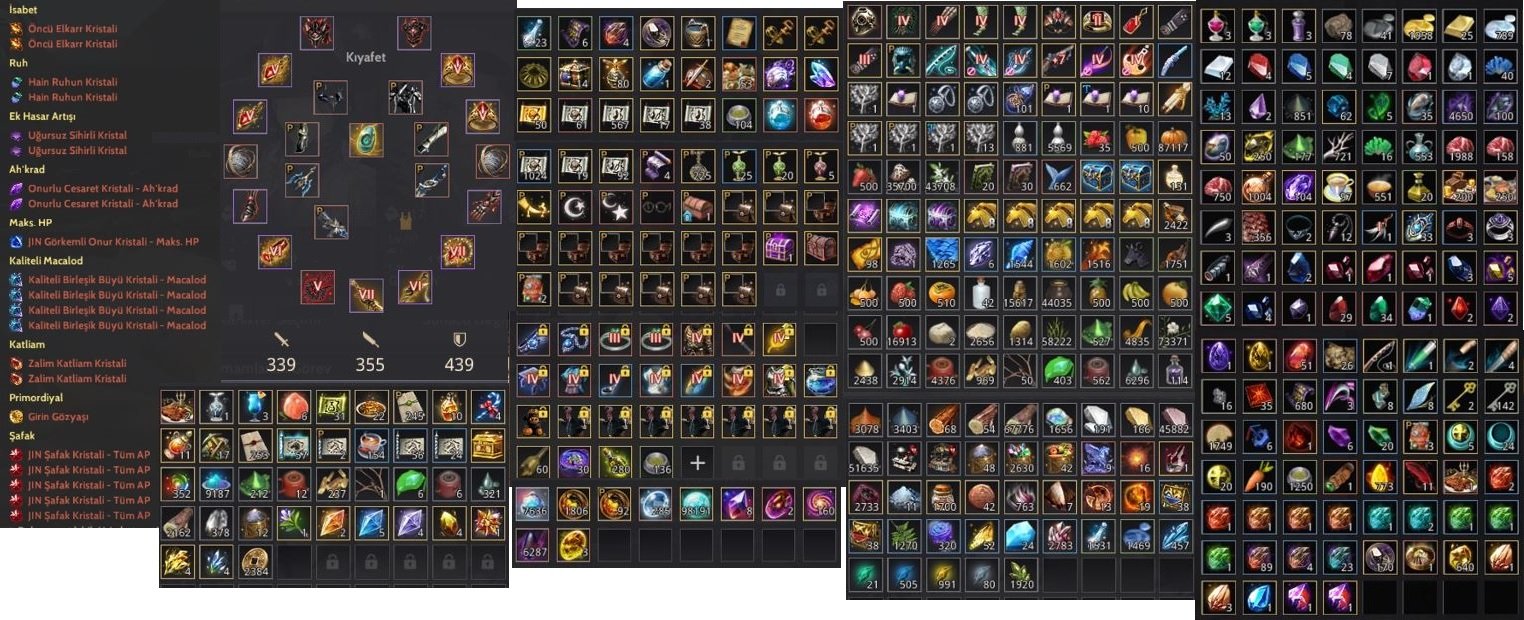Click the plus slot to expand inventory
The image size is (1524, 620).
pyautogui.click(x=697, y=462)
